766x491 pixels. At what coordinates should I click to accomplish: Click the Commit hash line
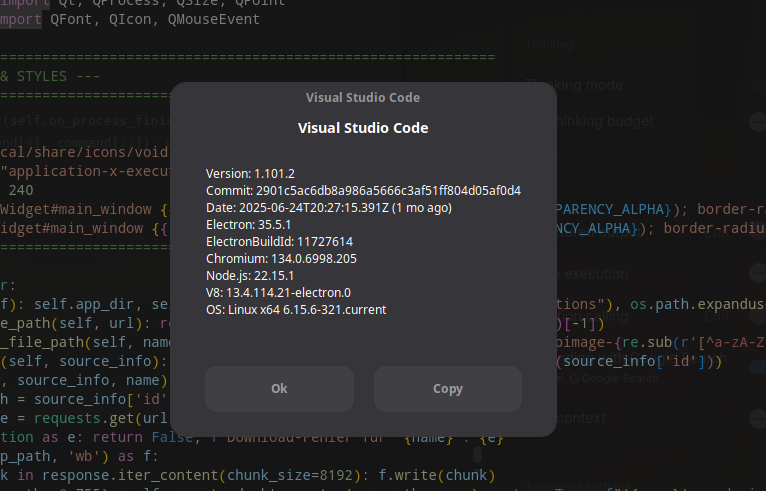pos(363,191)
